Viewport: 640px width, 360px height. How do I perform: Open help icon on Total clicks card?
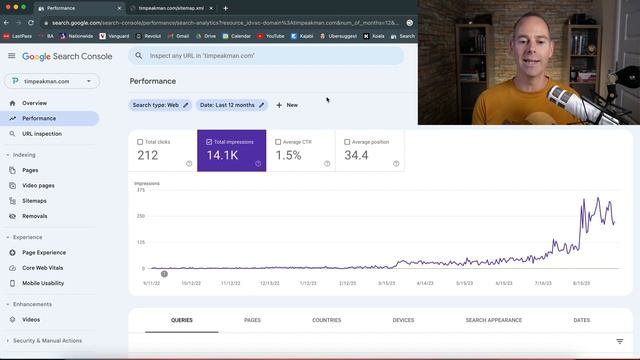tap(189, 164)
